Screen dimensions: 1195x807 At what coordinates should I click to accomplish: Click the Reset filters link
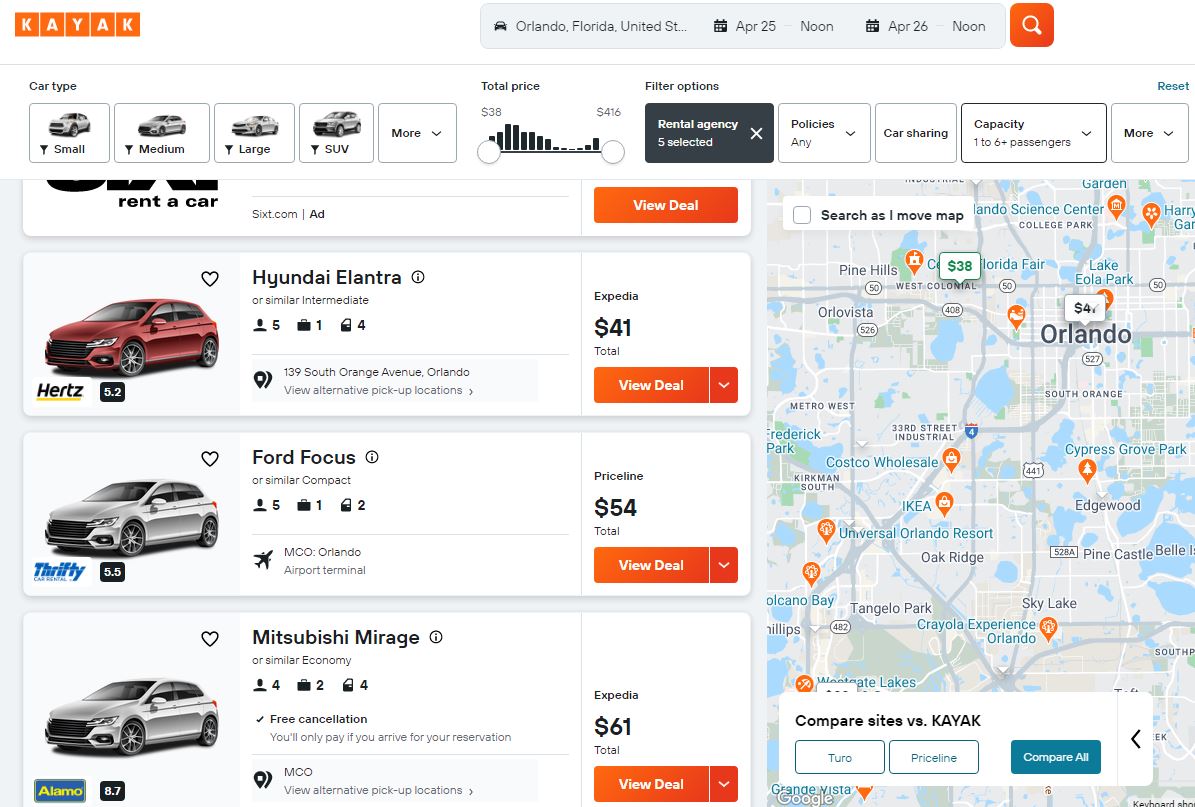pyautogui.click(x=1173, y=86)
